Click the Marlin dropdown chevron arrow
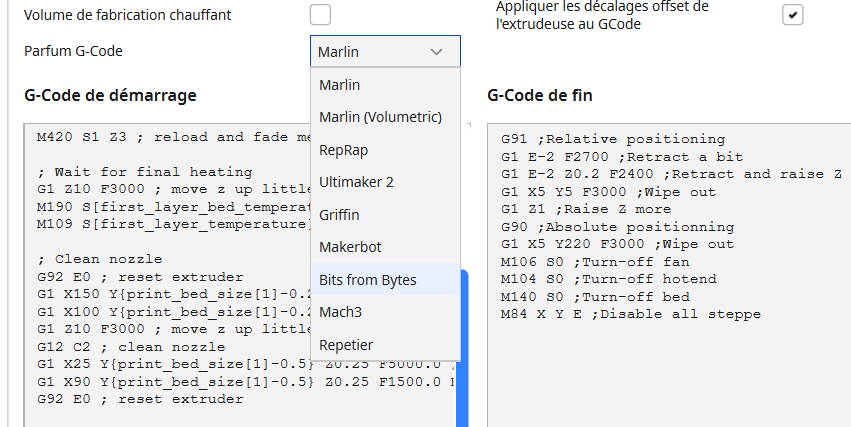 (436, 51)
